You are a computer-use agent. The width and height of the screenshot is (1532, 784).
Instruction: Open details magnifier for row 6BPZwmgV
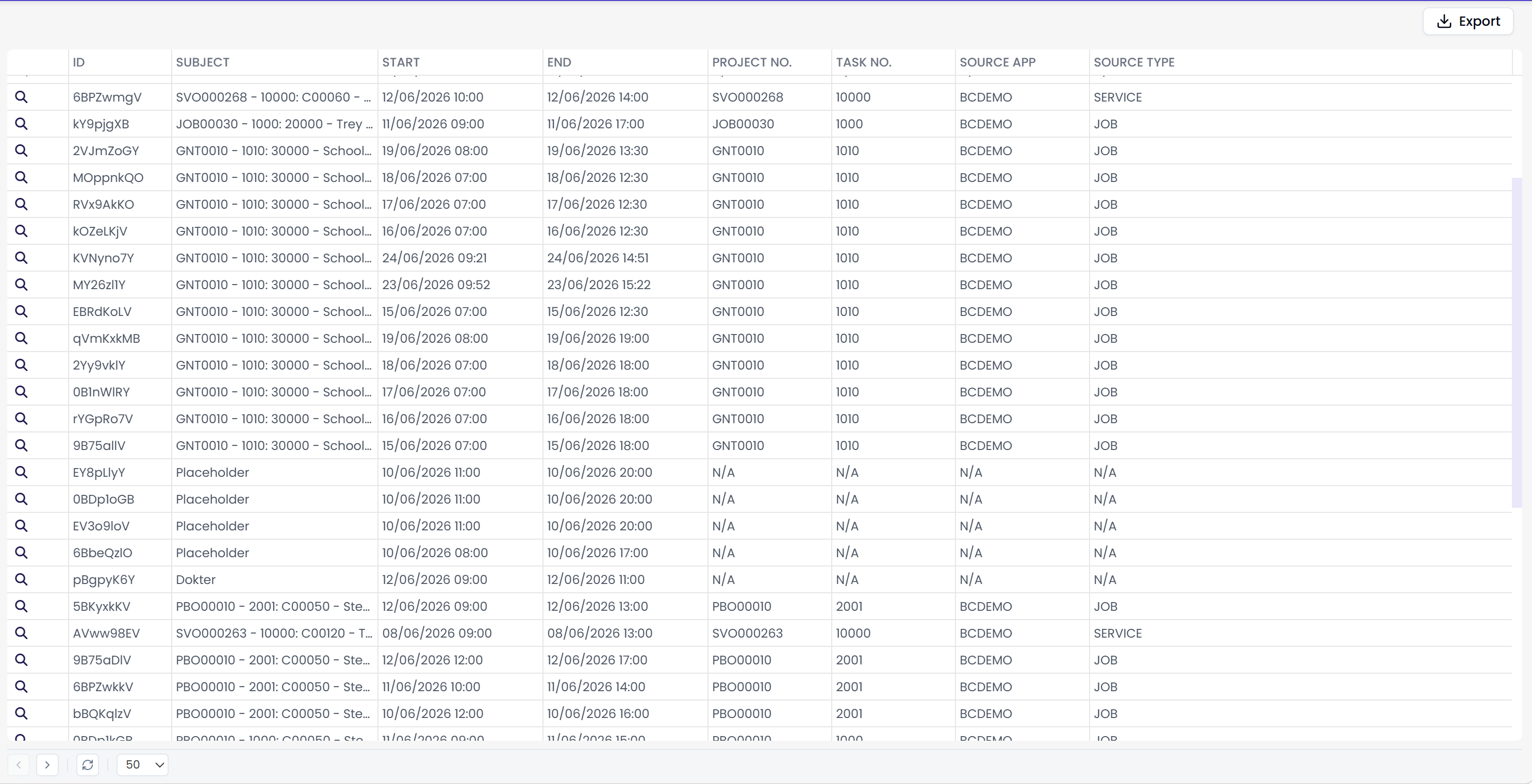[x=21, y=97]
